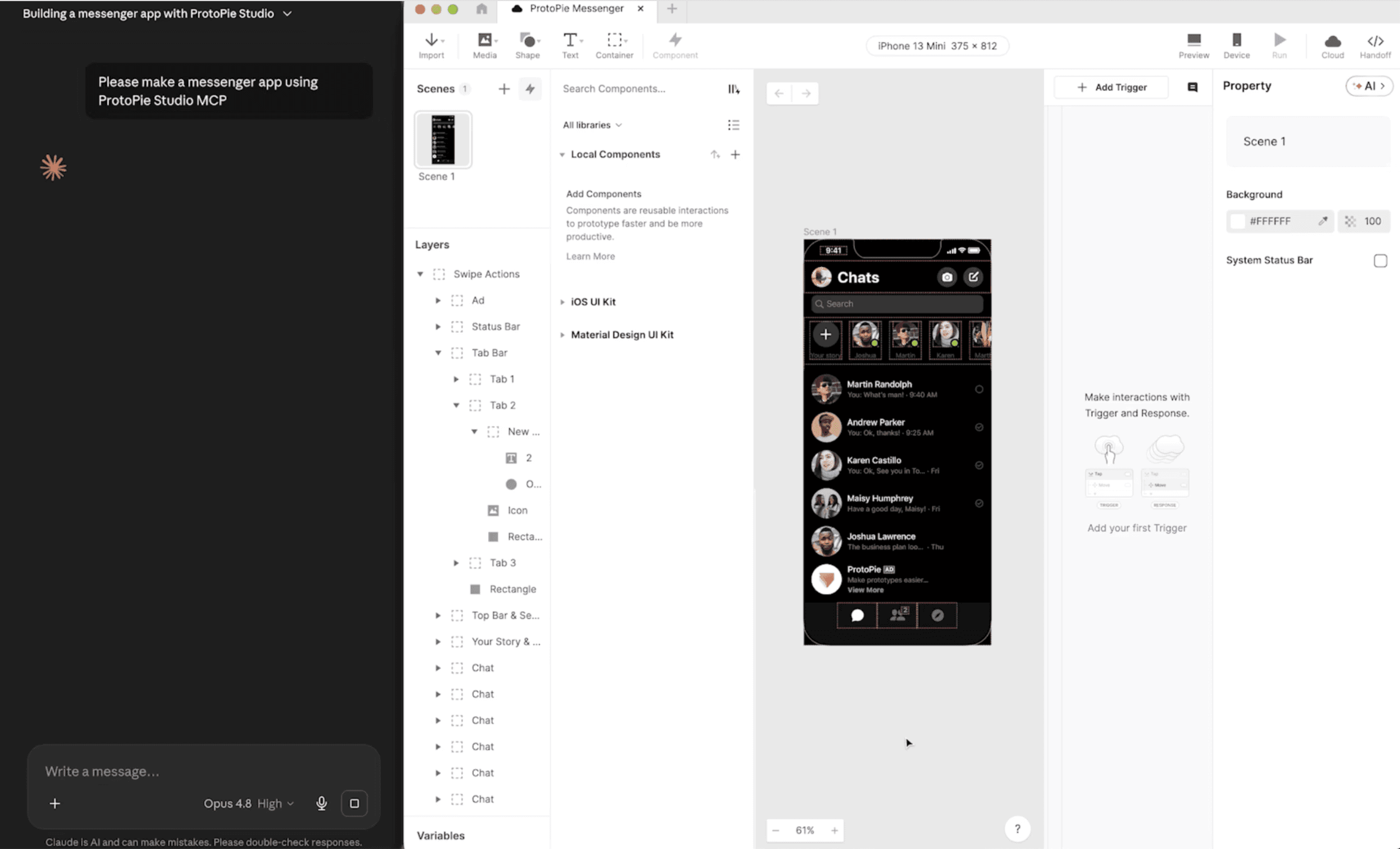This screenshot has height=849, width=1400.
Task: Change the Opus 4.8 model selector
Action: pyautogui.click(x=249, y=803)
